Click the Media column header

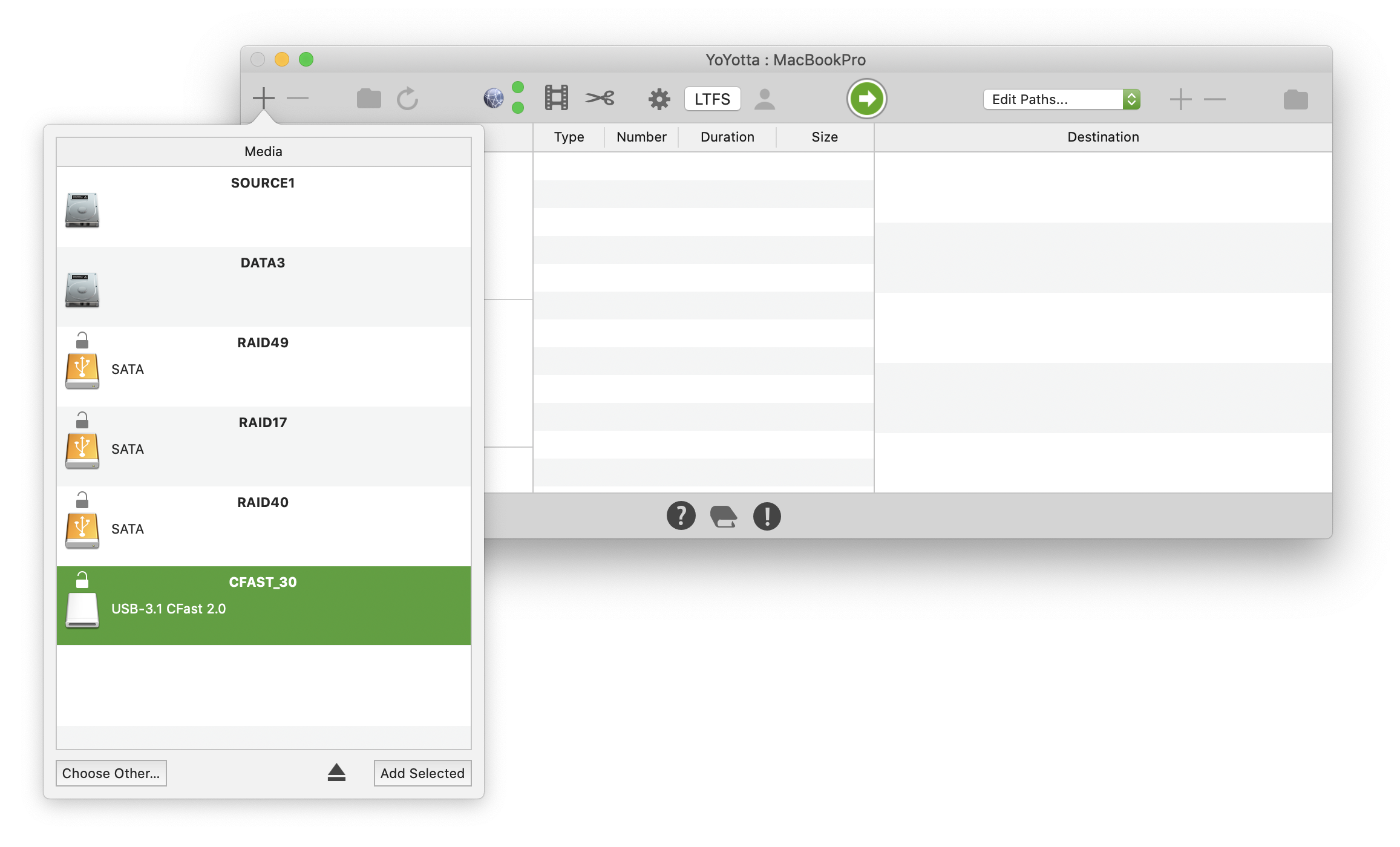263,151
